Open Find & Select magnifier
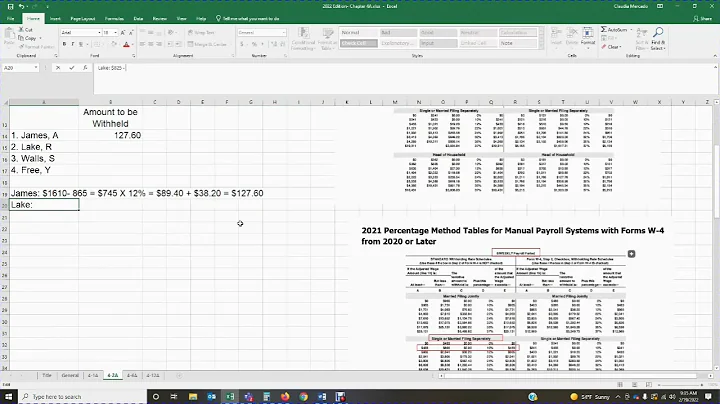This screenshot has width=720, height=404. pos(658,38)
